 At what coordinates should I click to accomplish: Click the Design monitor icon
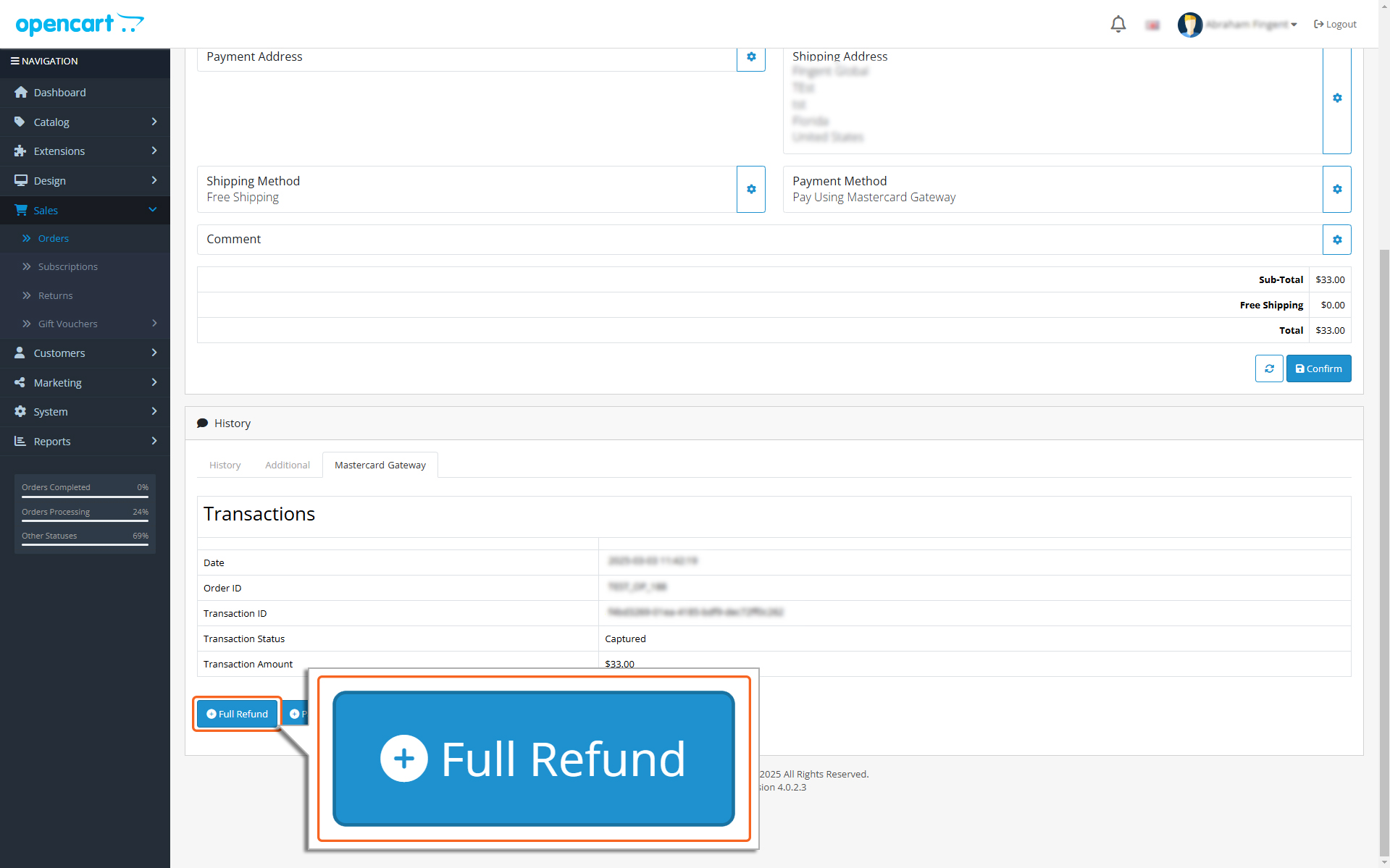20,180
